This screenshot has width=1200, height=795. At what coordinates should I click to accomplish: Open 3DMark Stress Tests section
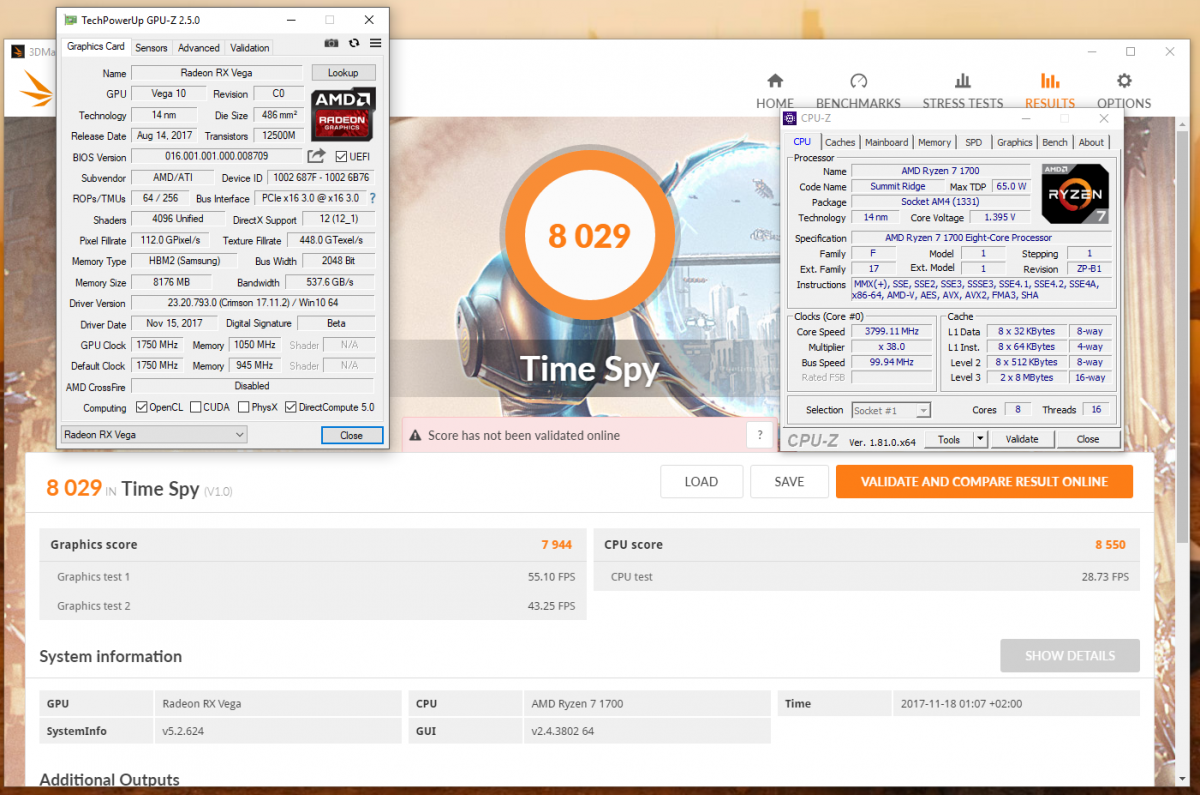[963, 90]
